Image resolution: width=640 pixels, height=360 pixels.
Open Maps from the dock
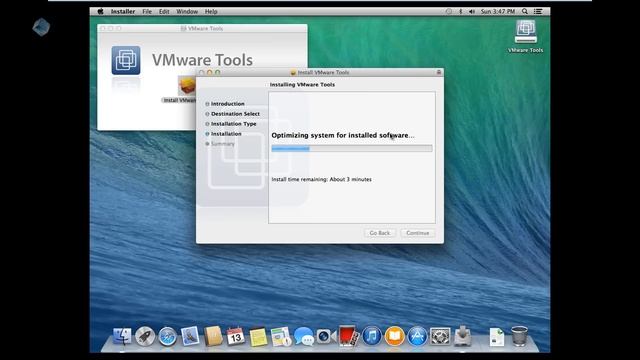[281, 337]
